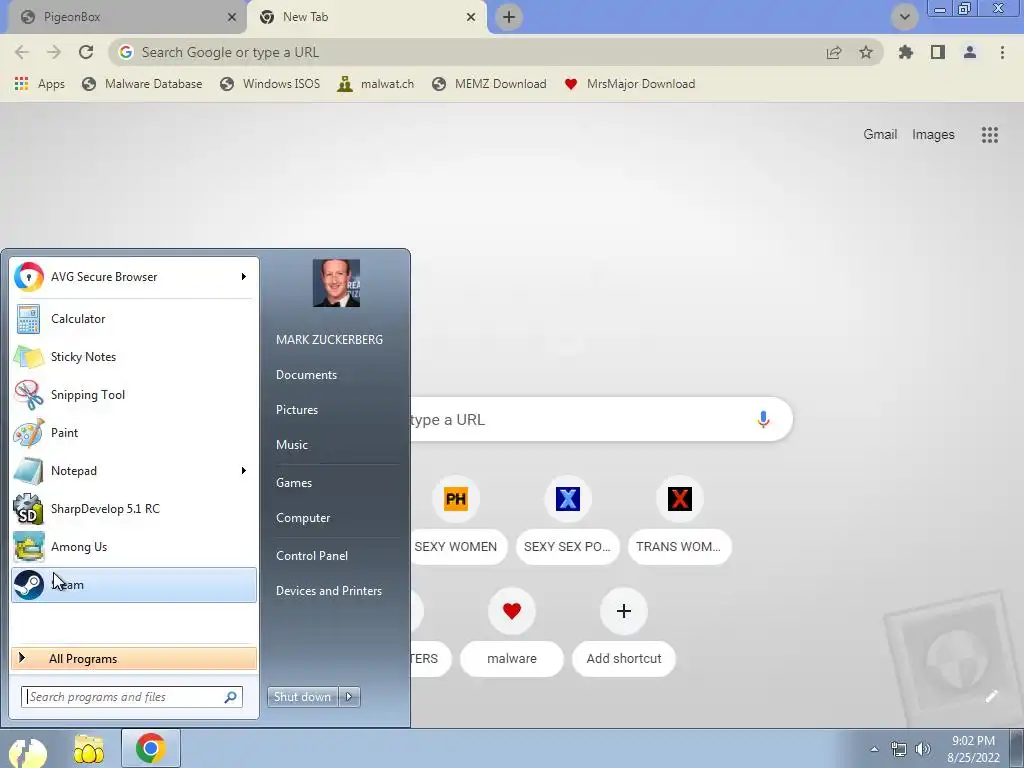
Task: Close the PigeonBox tab
Action: coord(232,18)
